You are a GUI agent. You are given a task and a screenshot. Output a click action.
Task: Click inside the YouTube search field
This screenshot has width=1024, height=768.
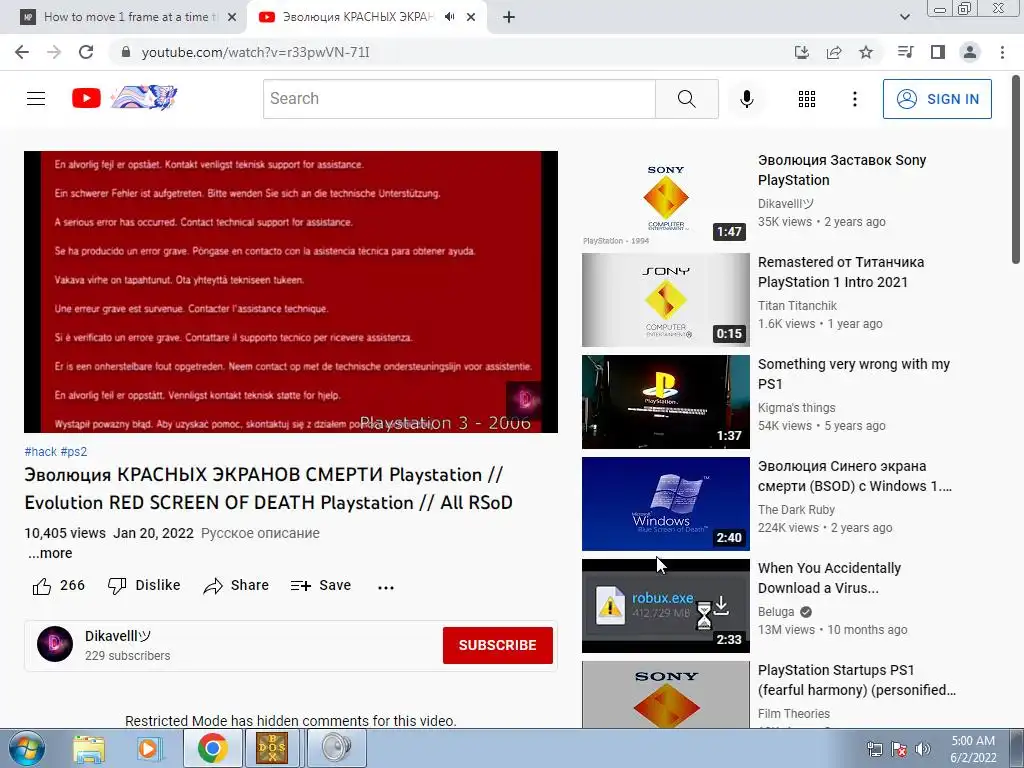(x=459, y=99)
